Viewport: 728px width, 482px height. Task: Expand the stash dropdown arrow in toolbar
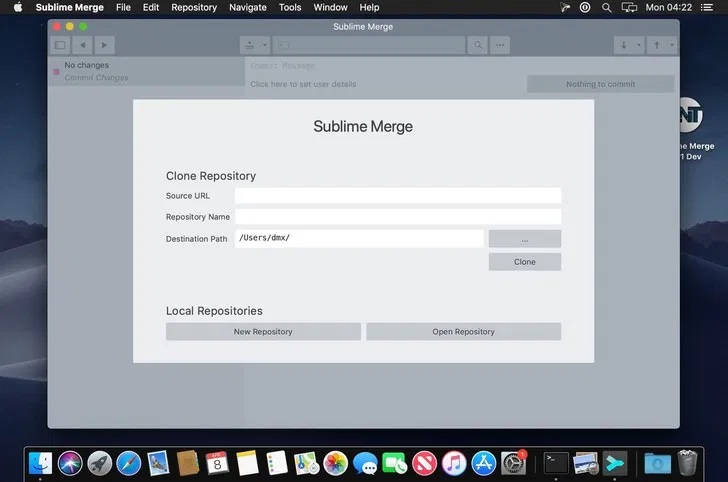click(x=265, y=45)
